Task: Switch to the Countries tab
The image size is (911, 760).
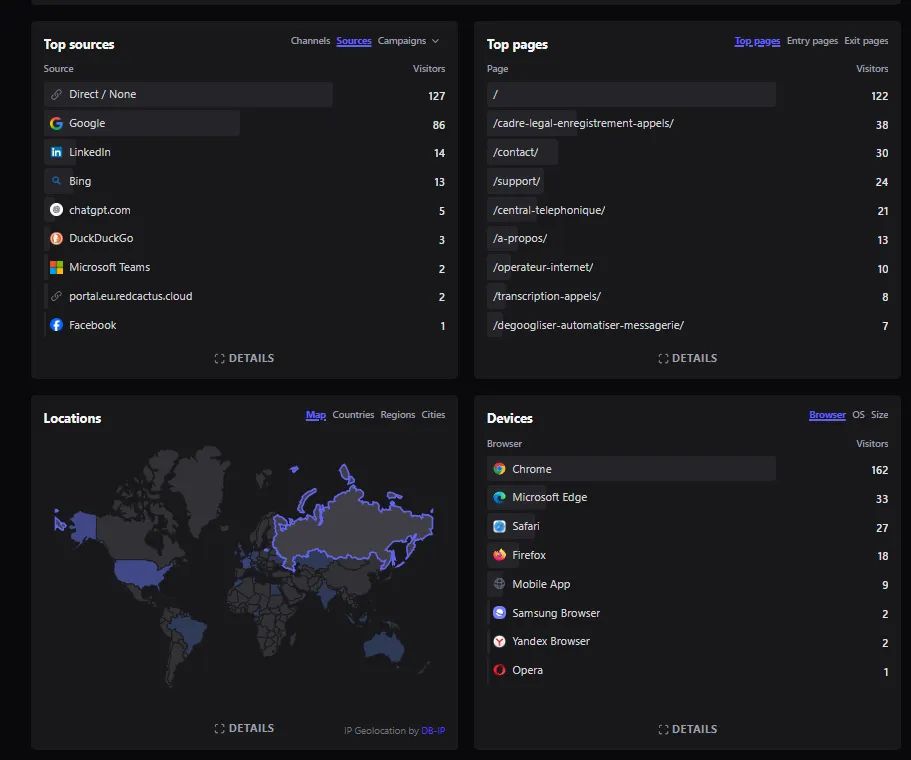Action: tap(353, 415)
